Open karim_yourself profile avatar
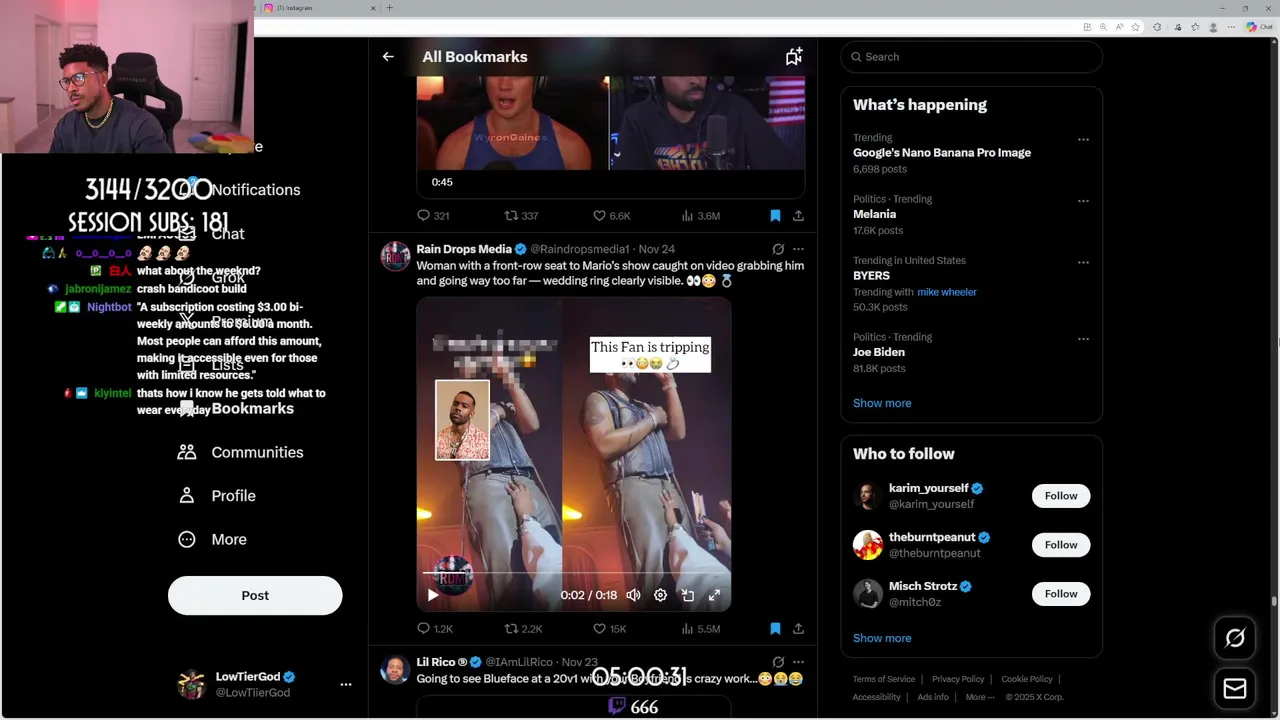Viewport: 1280px width, 720px height. point(868,496)
